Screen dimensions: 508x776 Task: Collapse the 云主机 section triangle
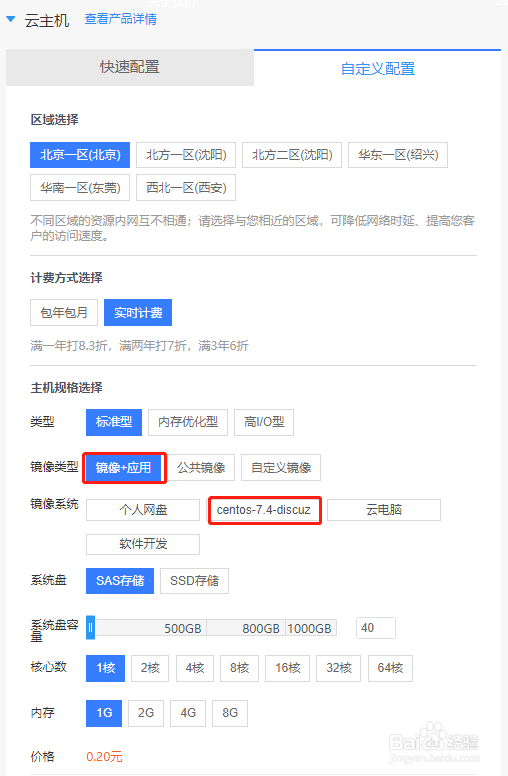11,19
